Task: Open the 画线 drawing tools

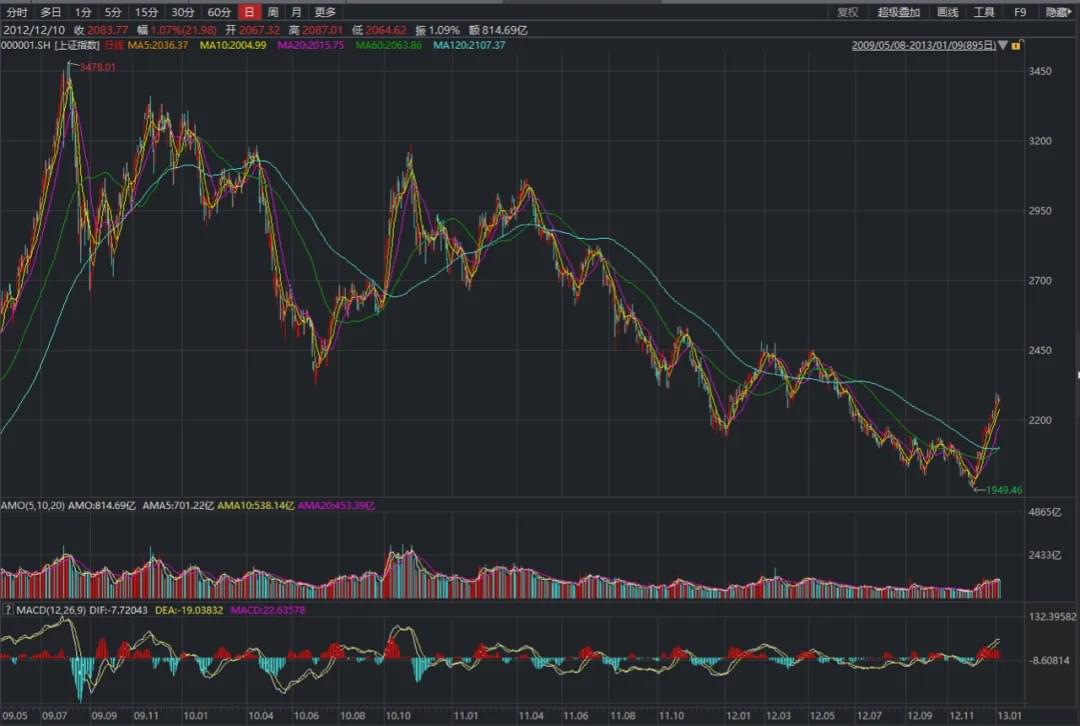Action: [948, 12]
